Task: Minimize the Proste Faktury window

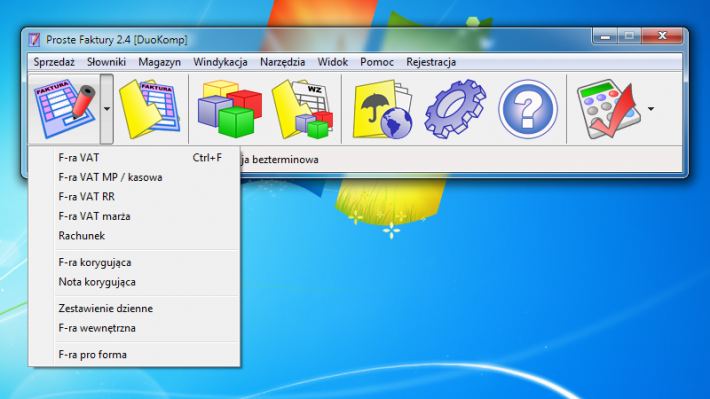Action: tap(605, 36)
